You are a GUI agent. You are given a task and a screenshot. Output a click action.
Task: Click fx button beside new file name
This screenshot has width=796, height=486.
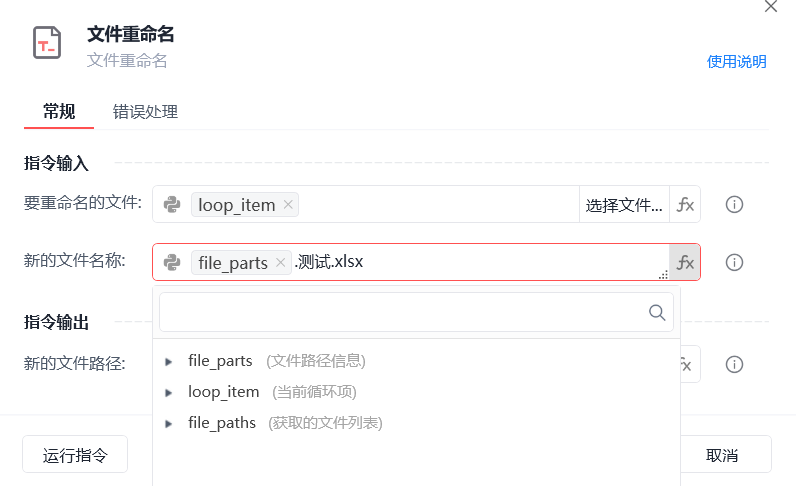pyautogui.click(x=685, y=263)
